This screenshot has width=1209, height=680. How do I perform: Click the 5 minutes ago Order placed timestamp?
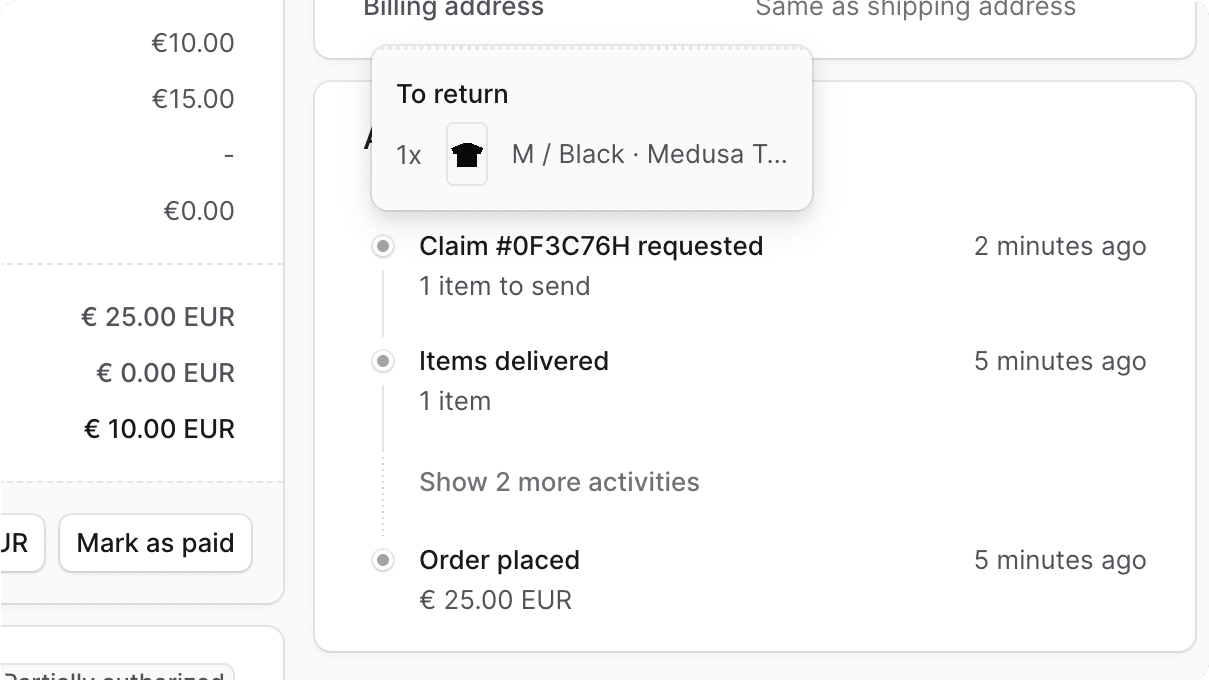point(1060,560)
